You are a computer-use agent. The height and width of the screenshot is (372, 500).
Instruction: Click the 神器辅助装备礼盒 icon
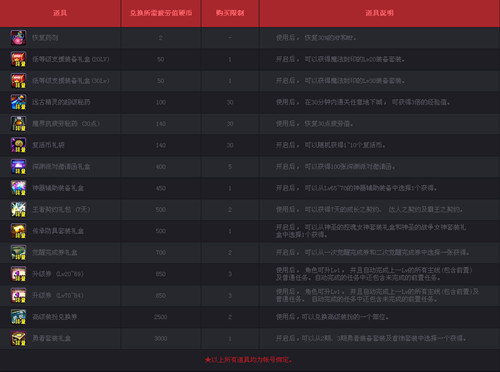18,188
